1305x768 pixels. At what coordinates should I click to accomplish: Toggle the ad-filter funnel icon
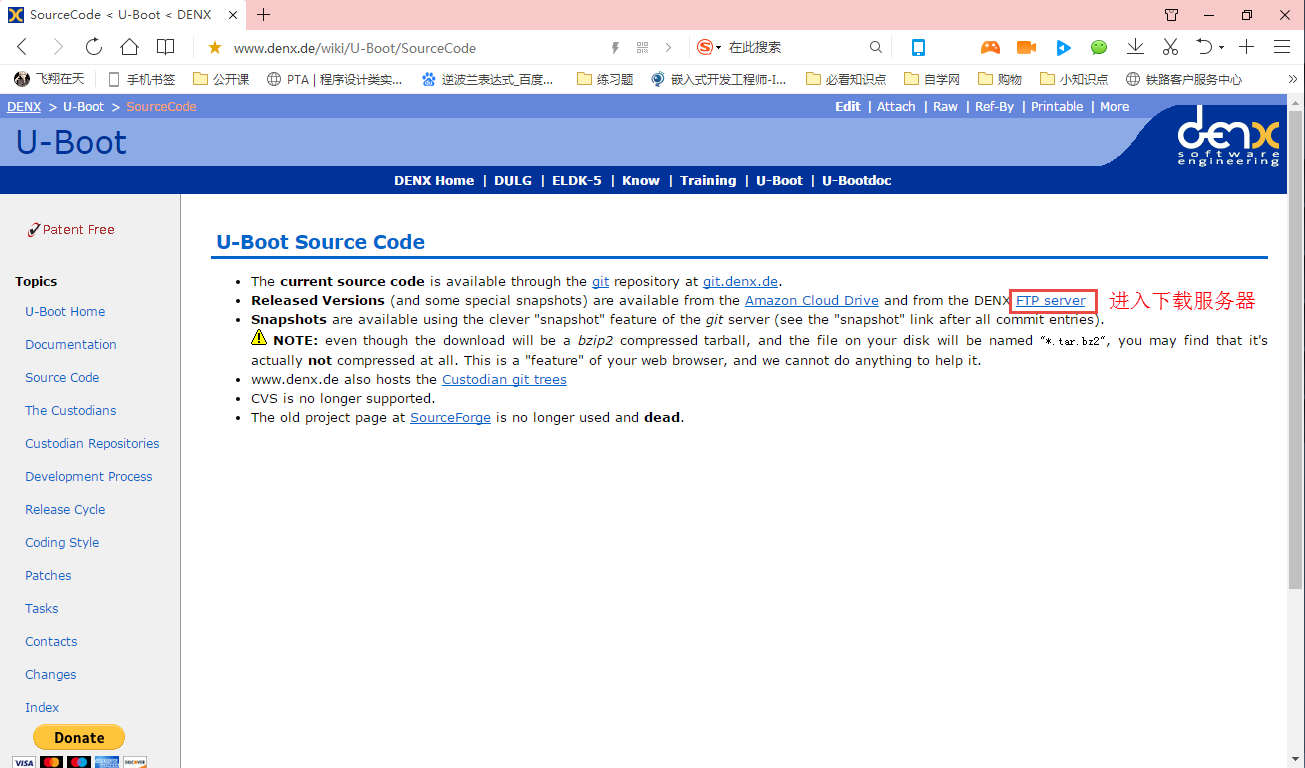coord(1171,15)
